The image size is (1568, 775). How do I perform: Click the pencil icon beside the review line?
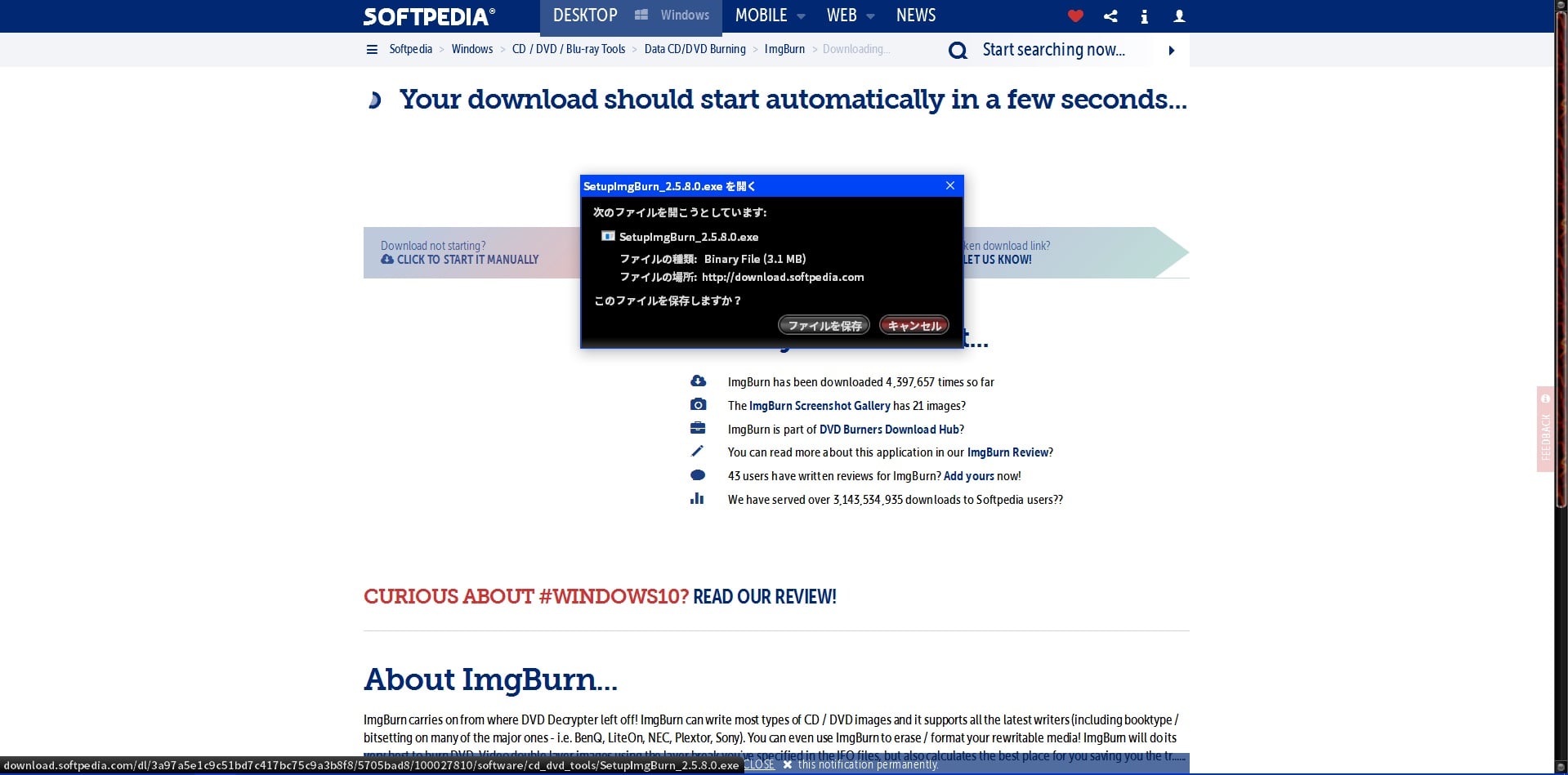[697, 451]
